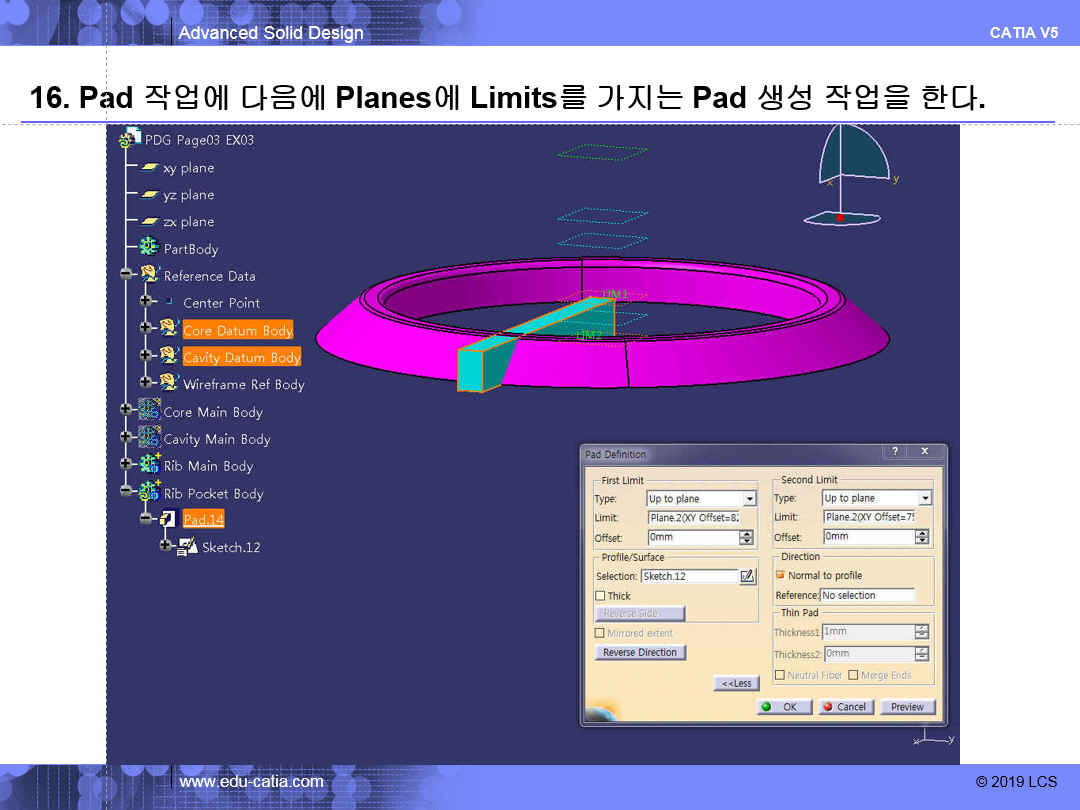Click the Pad.14 feature icon
1080x810 pixels.
[168, 519]
